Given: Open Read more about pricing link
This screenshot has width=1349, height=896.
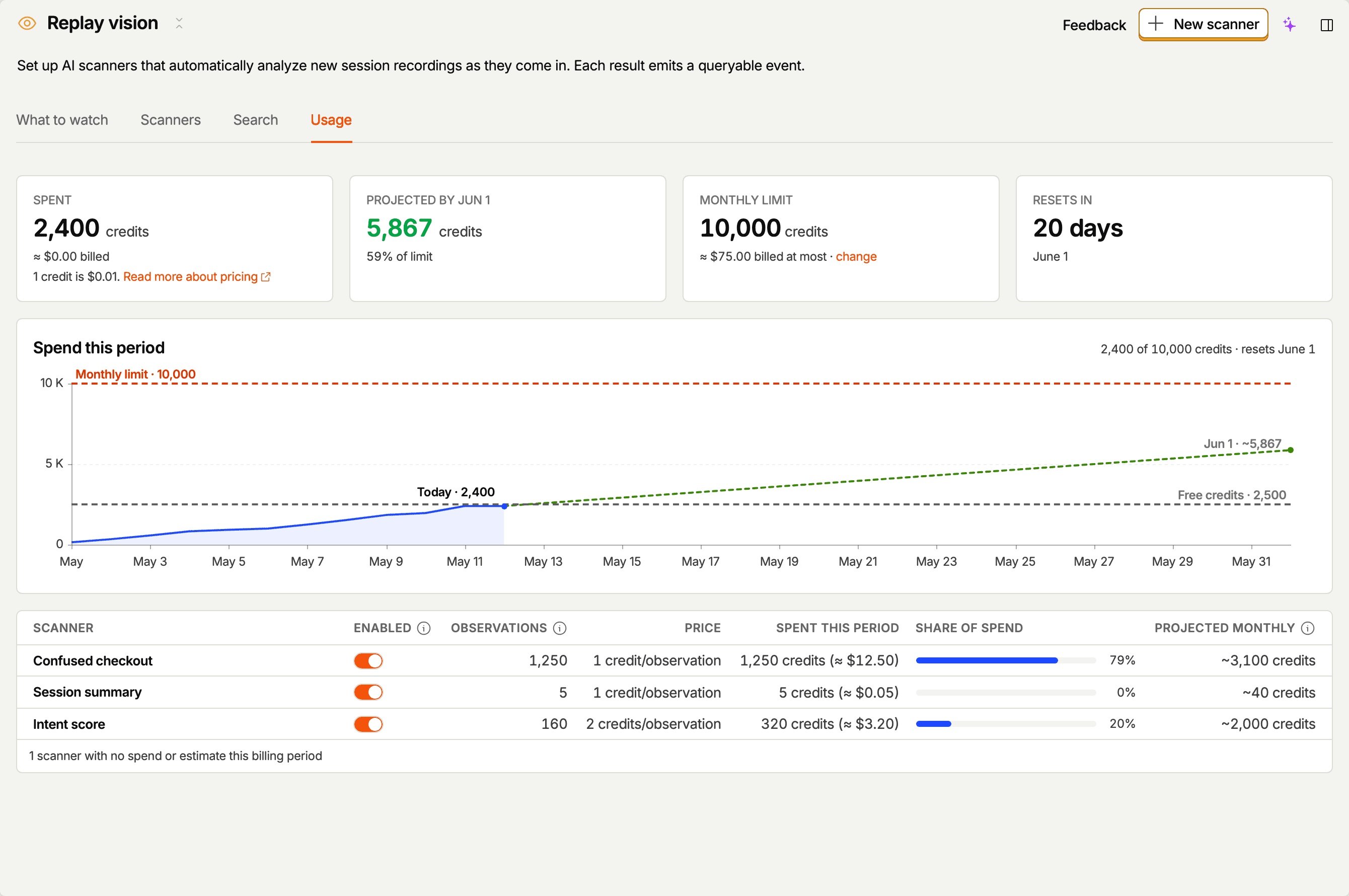Looking at the screenshot, I should (x=190, y=276).
